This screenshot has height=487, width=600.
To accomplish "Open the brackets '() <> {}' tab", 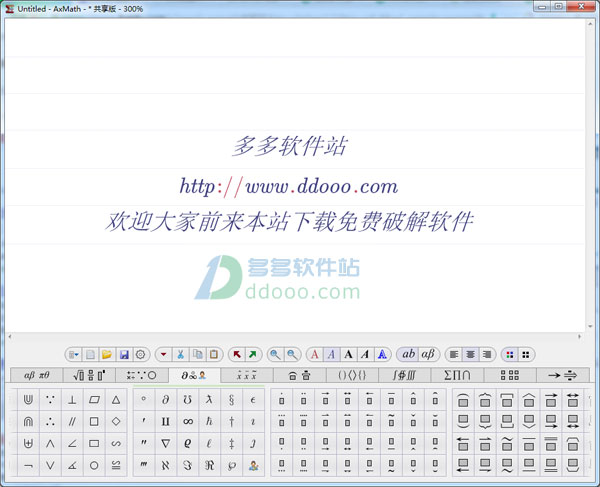I will tap(352, 375).
